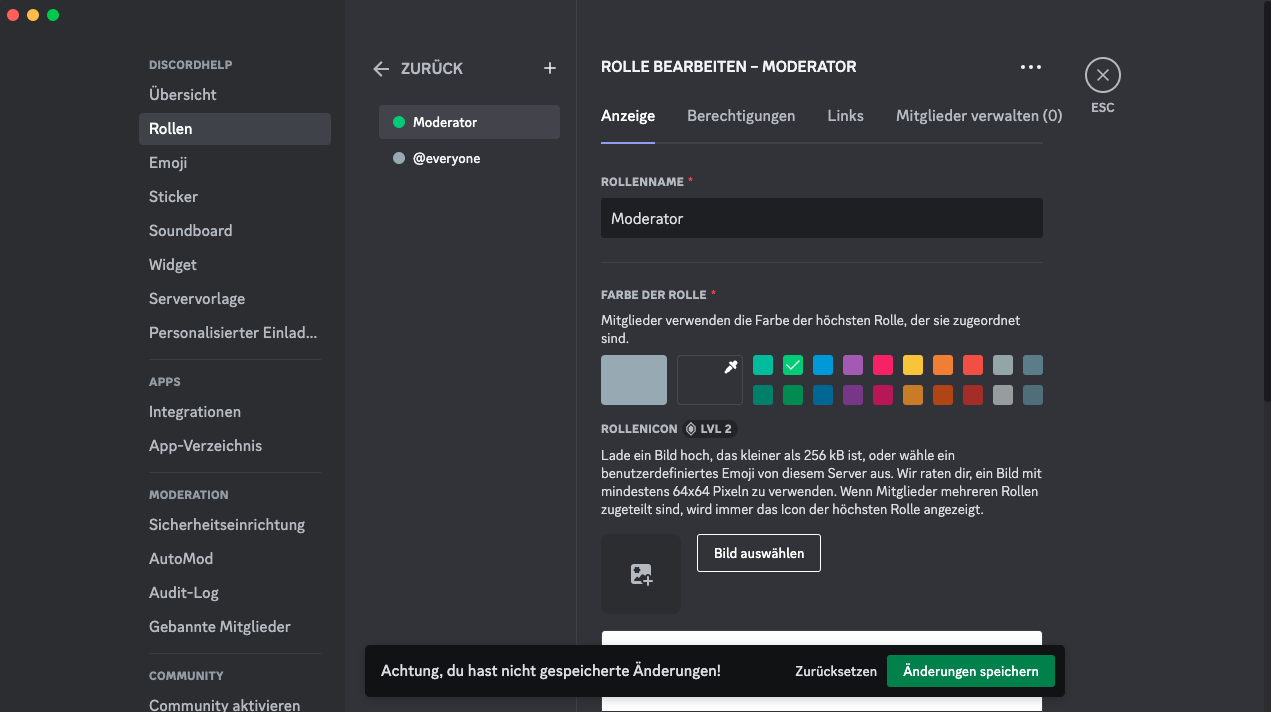1271x712 pixels.
Task: Click the Bild auswählen button
Action: (x=758, y=553)
